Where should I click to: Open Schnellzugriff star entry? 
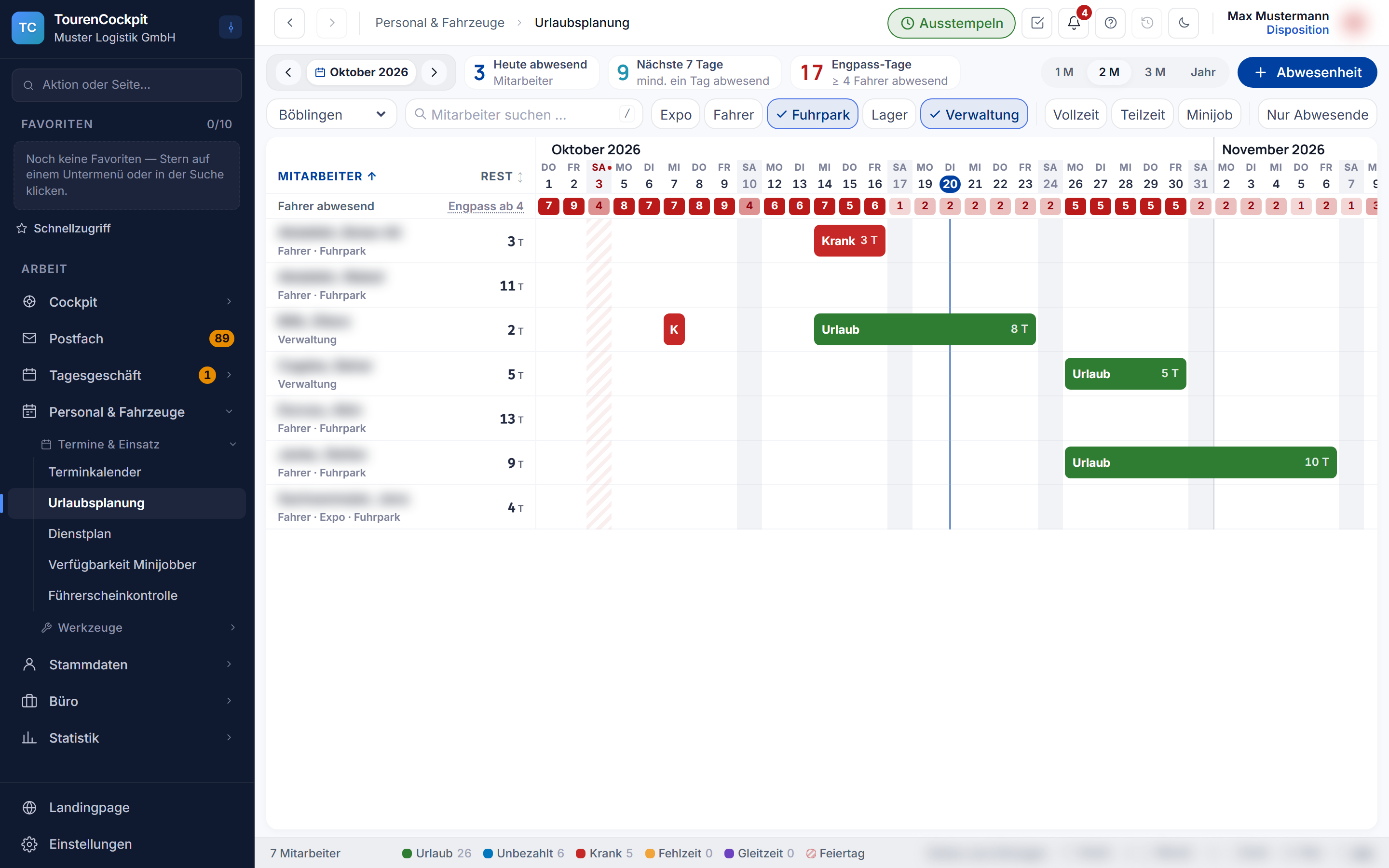(64, 229)
